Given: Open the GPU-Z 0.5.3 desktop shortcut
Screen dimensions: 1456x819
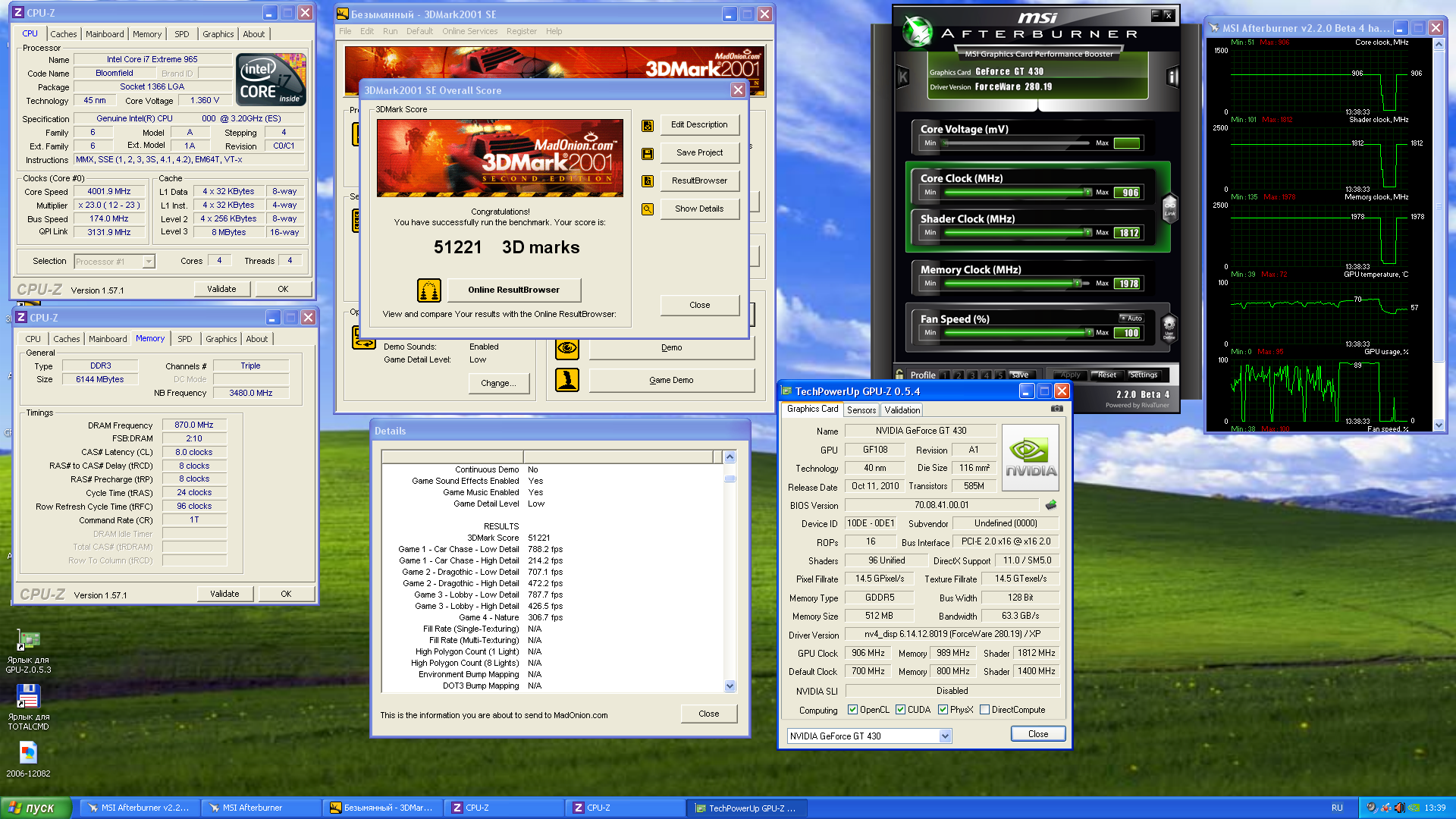Looking at the screenshot, I should (x=28, y=651).
